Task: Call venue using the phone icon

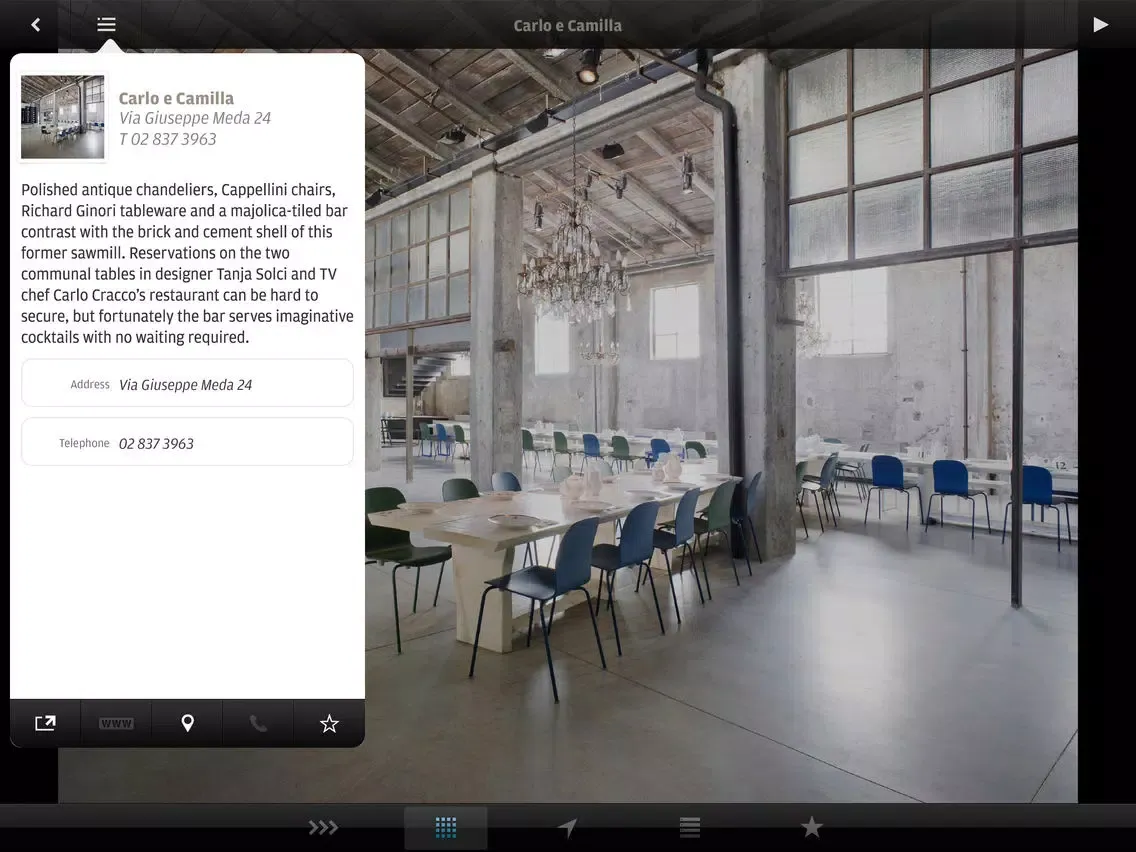Action: click(x=258, y=723)
